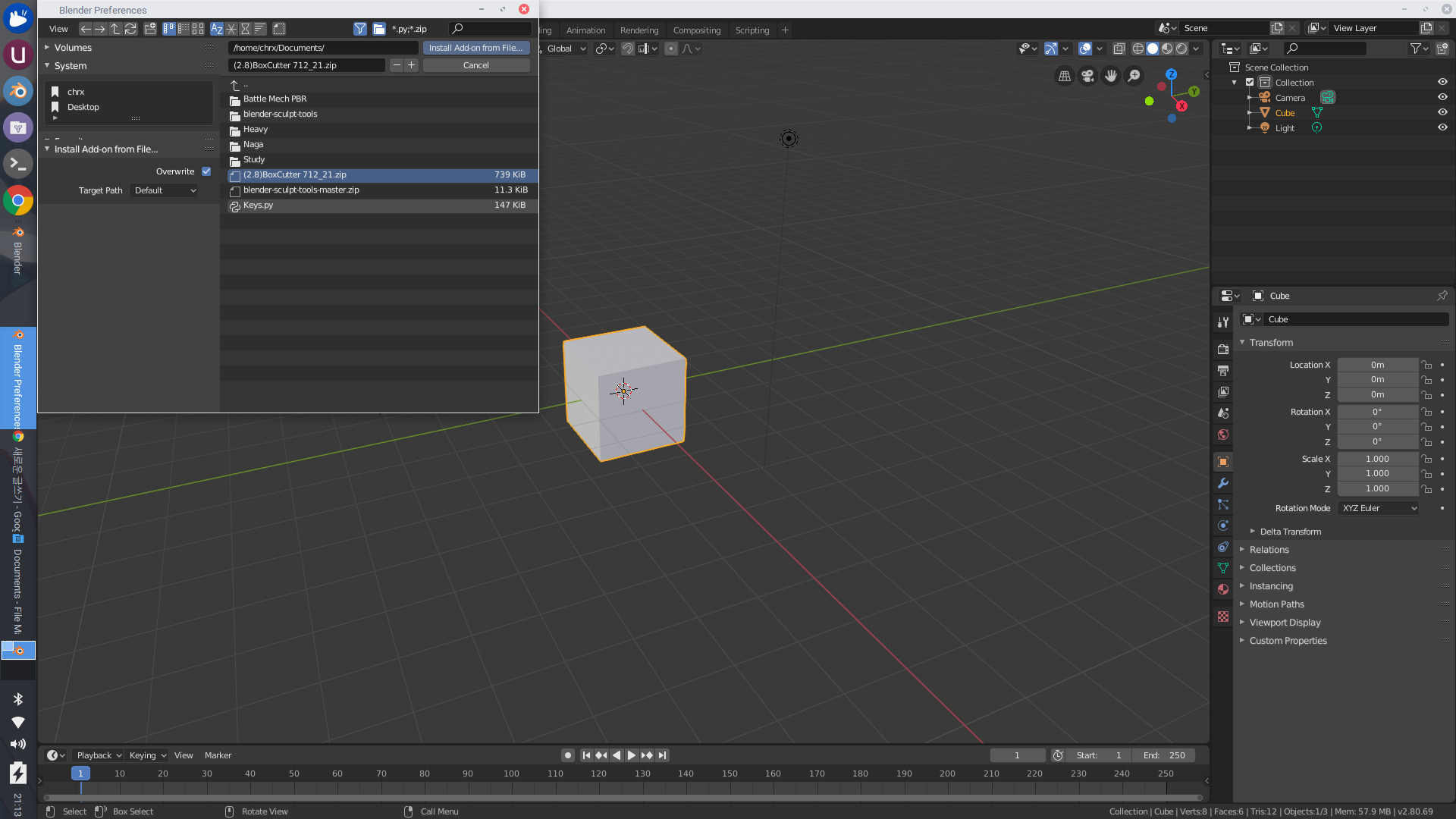Click the plus button to increment filename

coord(412,65)
